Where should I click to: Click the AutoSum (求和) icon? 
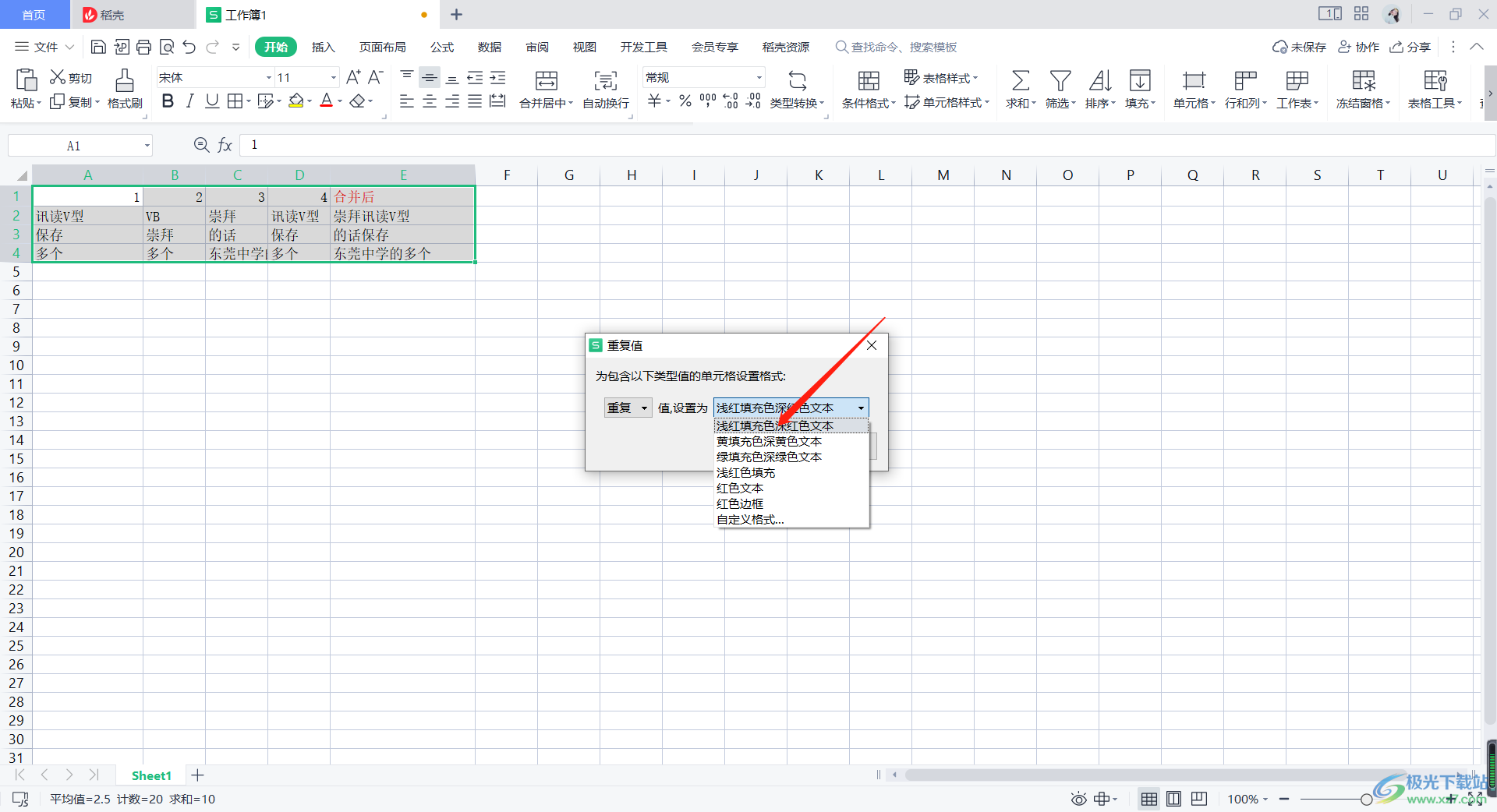tap(1020, 80)
